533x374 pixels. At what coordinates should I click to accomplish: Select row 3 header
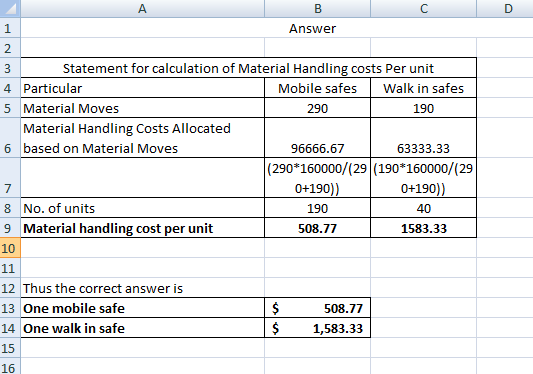pos(10,68)
